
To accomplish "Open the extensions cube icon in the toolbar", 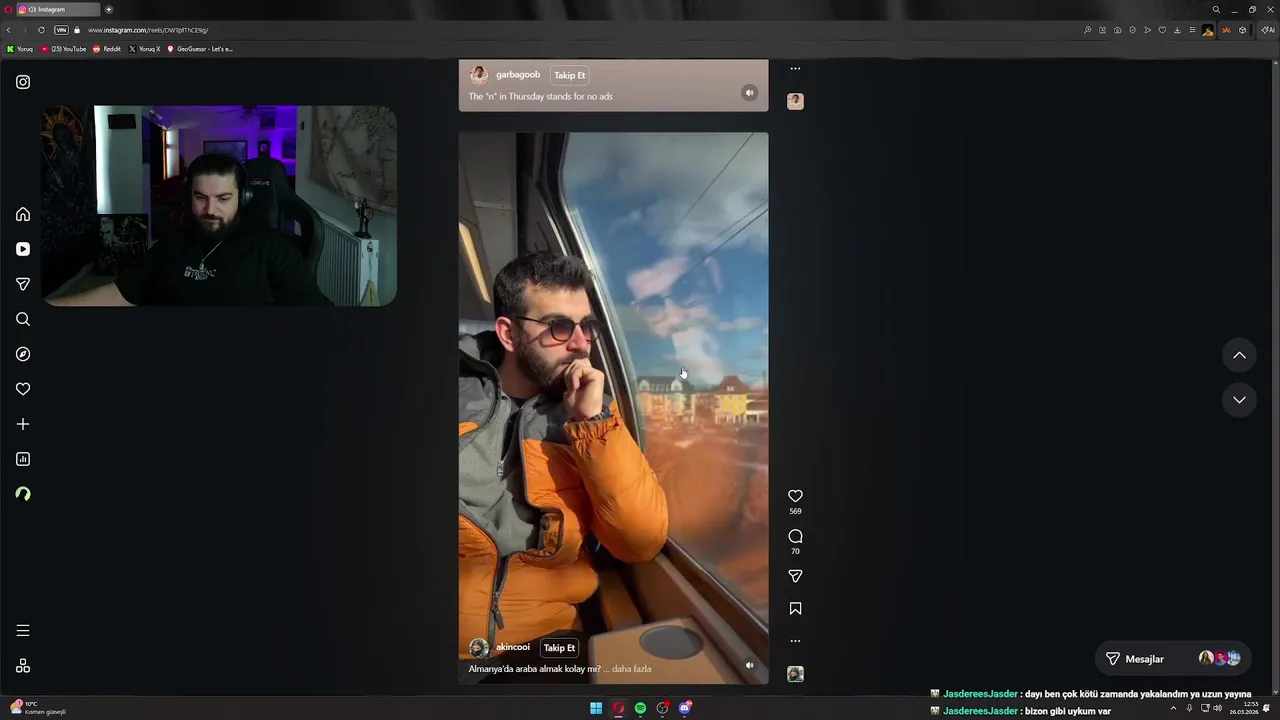I will click(1242, 30).
